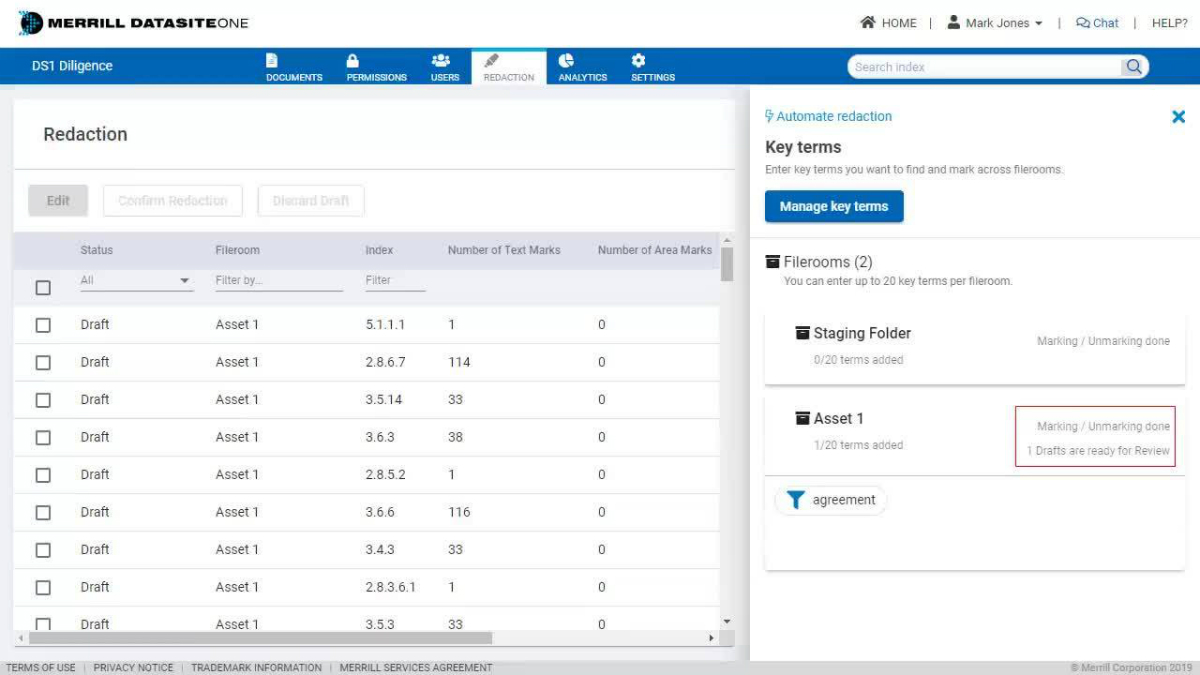This screenshot has width=1200, height=675.
Task: Click the Number of Text Marks column header
Action: click(504, 250)
